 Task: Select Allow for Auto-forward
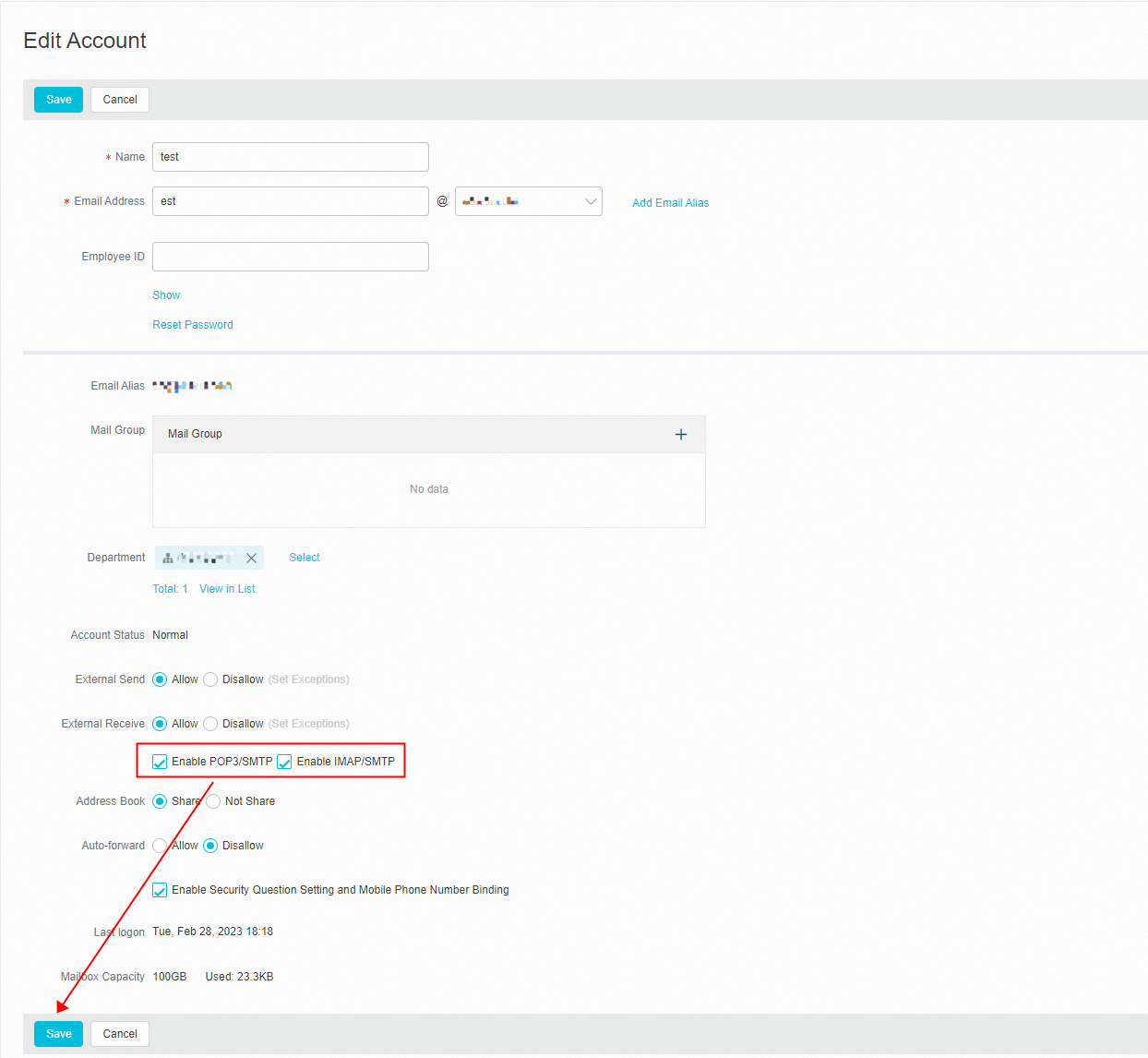[x=160, y=846]
